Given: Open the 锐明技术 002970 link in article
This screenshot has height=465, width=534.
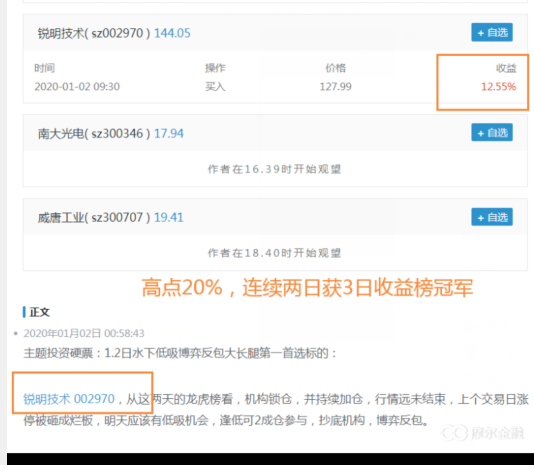Looking at the screenshot, I should click(69, 399).
